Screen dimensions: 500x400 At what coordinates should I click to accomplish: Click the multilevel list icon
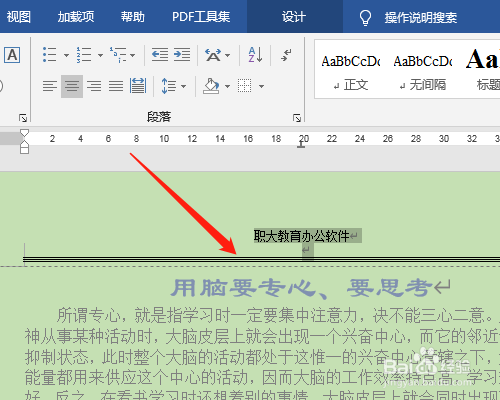118,54
